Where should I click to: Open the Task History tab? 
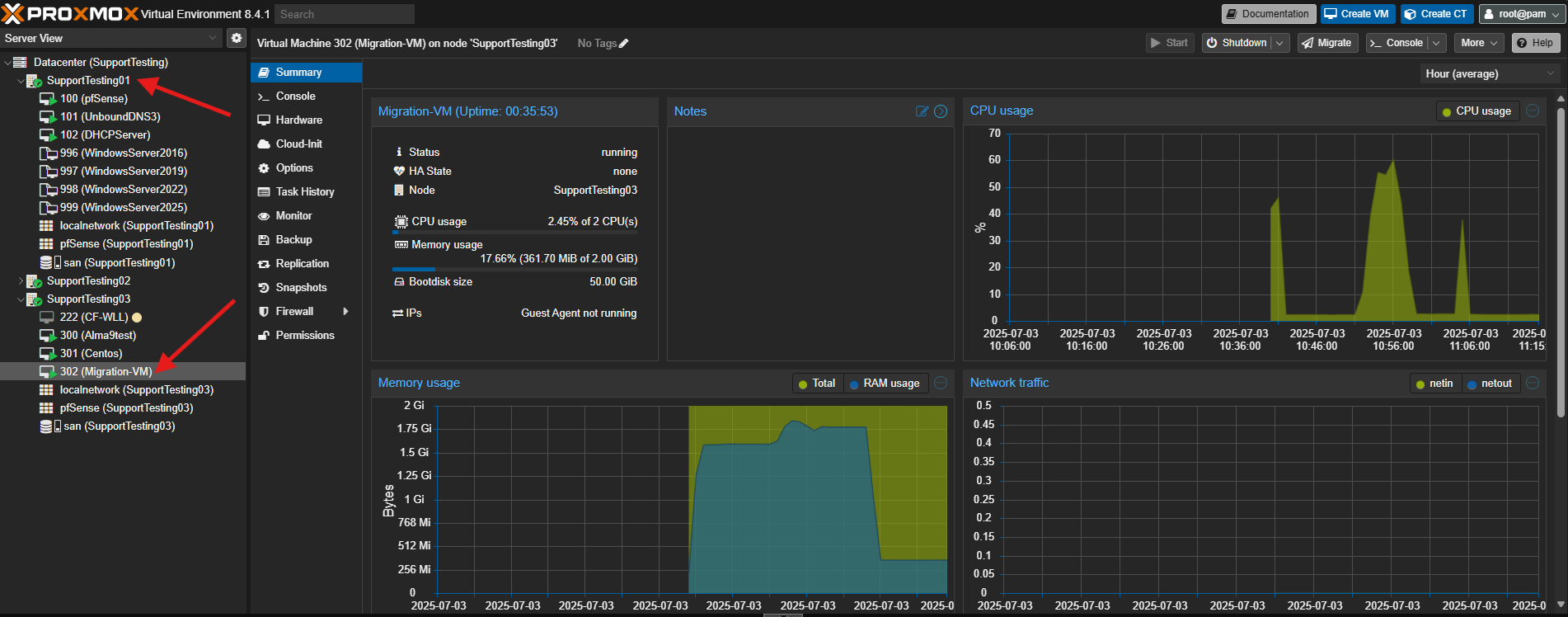pos(306,192)
